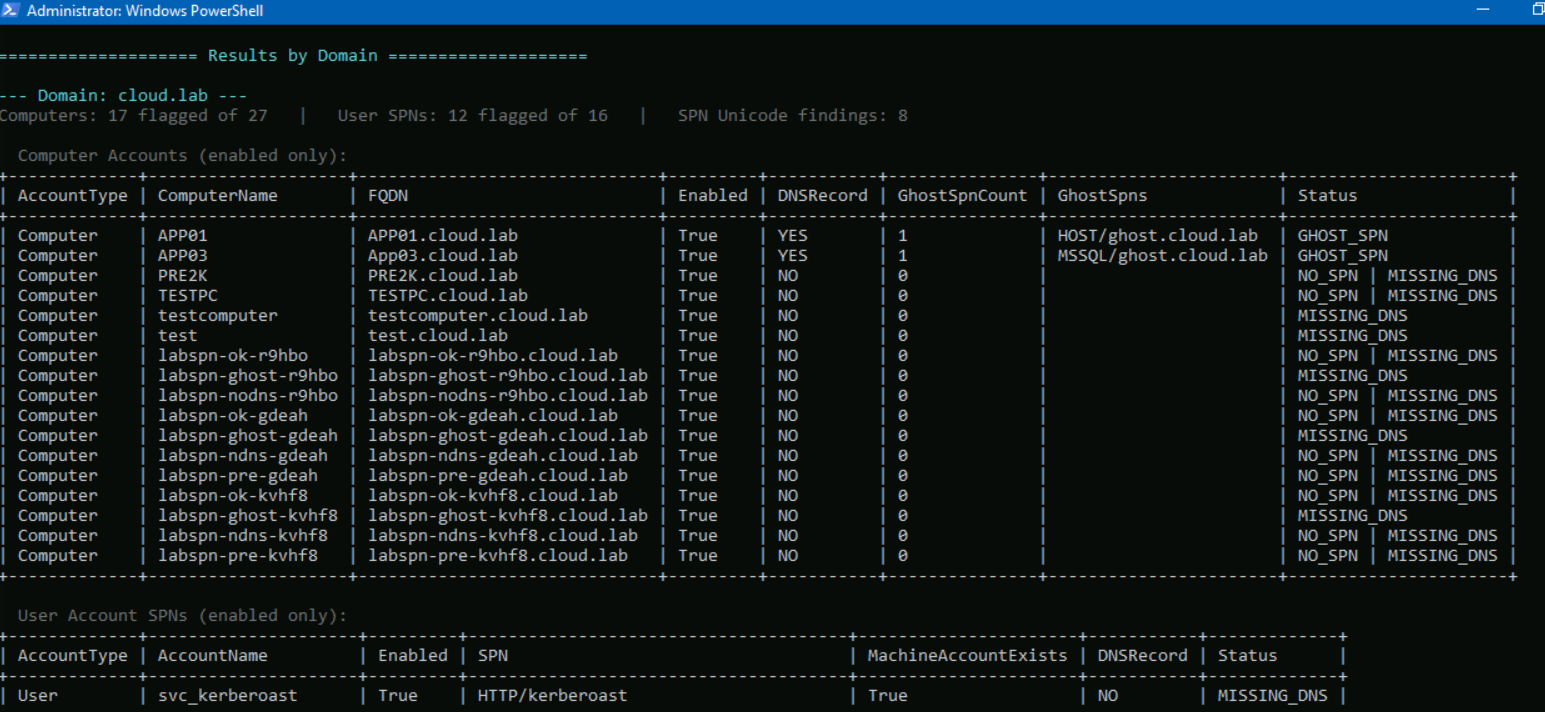This screenshot has height=712, width=1545.
Task: Click 'HTTP/kerberoast' SPN value
Action: coord(552,696)
